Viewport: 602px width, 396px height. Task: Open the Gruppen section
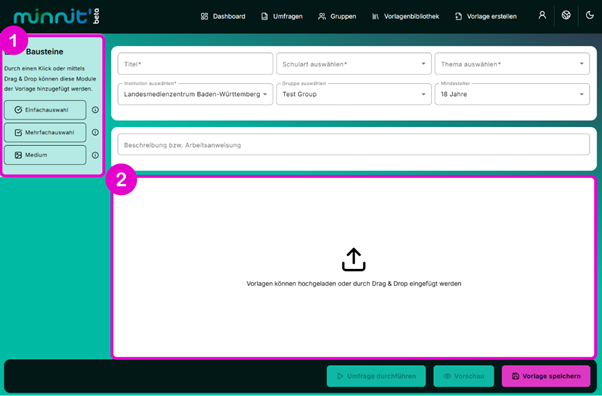pos(337,17)
